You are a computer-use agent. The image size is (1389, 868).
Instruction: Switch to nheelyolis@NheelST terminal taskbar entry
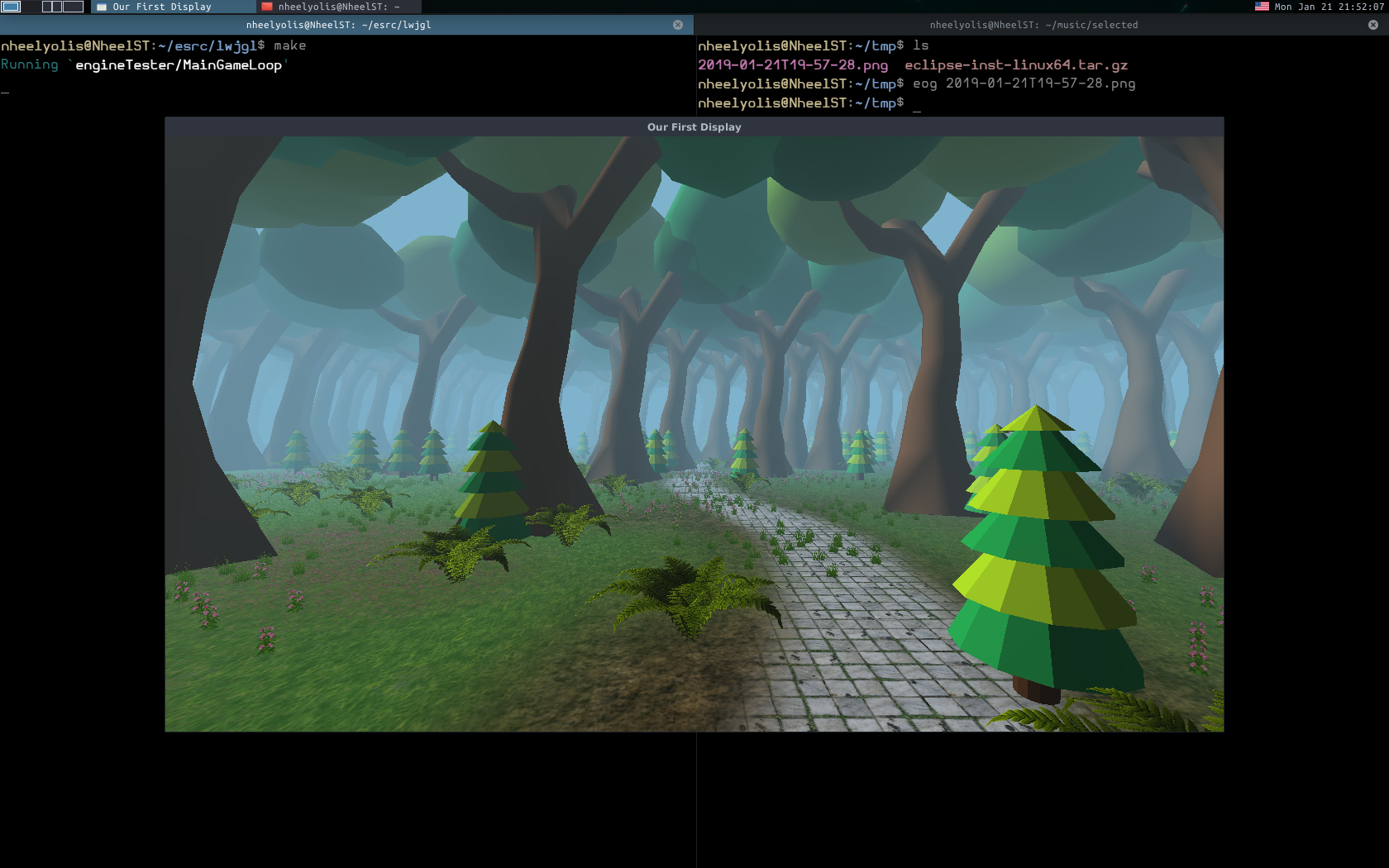pyautogui.click(x=338, y=7)
